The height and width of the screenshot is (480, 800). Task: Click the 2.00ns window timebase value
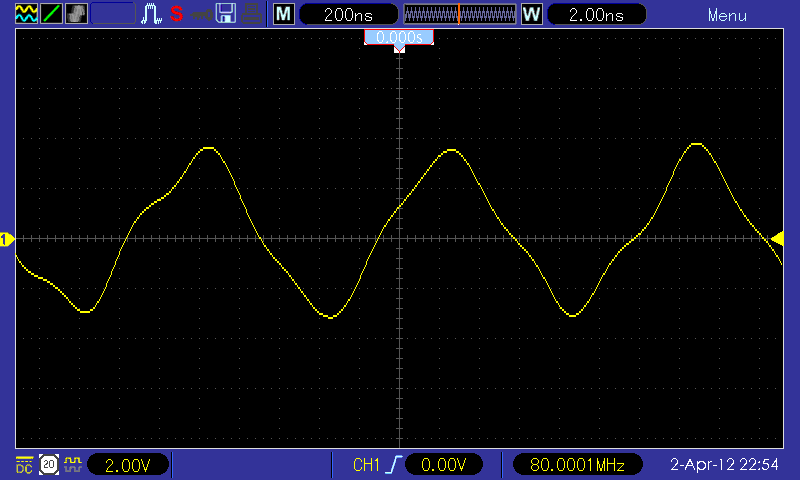(596, 14)
